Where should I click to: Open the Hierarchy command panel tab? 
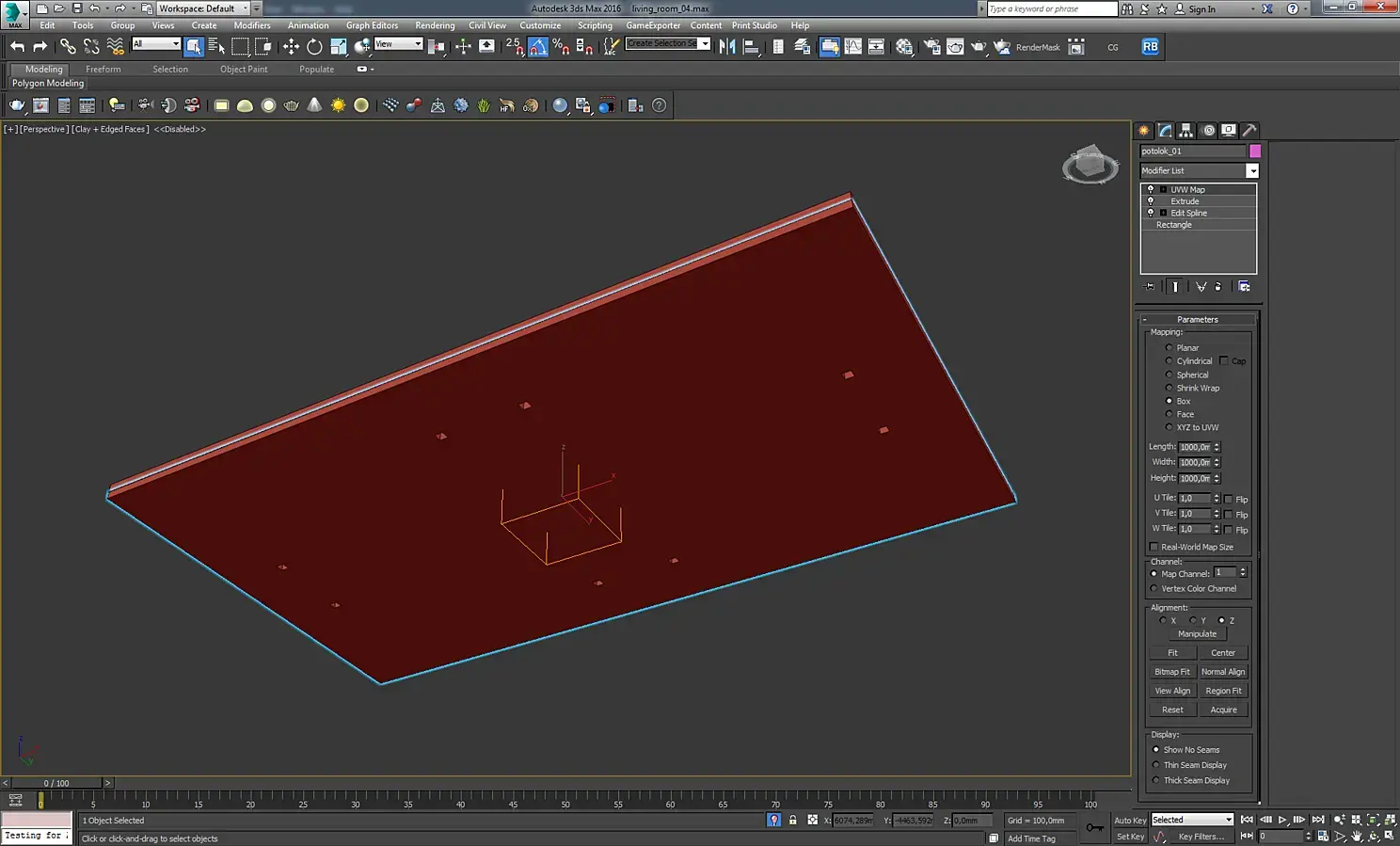point(1186,131)
